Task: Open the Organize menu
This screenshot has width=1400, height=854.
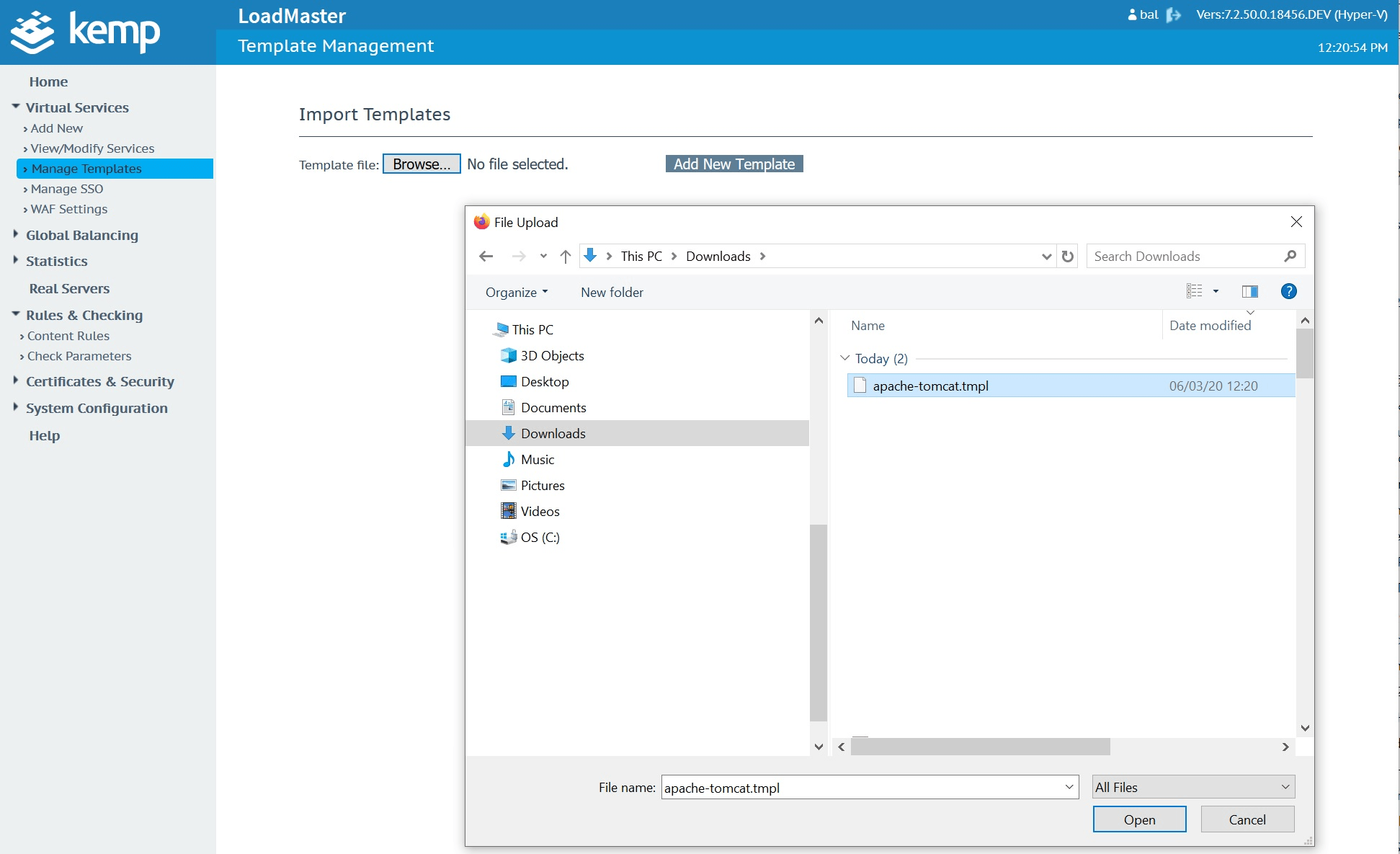Action: tap(516, 292)
